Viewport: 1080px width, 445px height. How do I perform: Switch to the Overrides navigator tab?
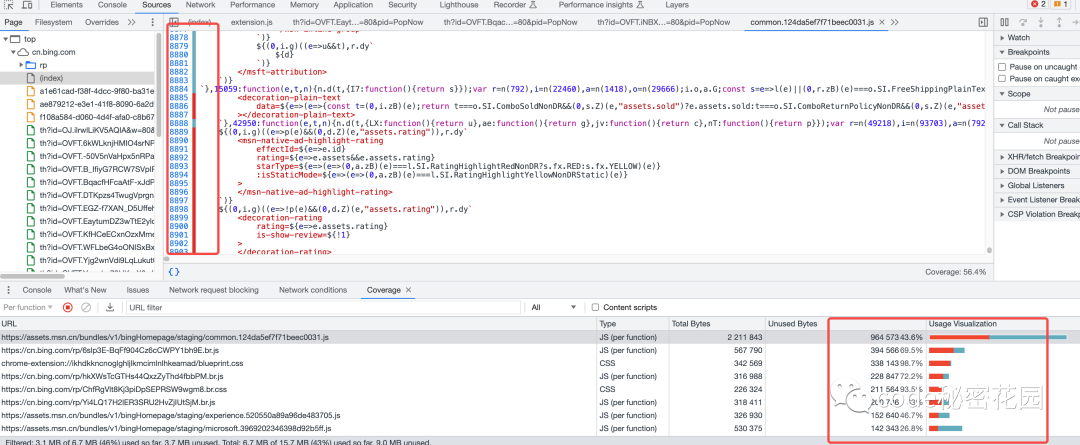102,22
